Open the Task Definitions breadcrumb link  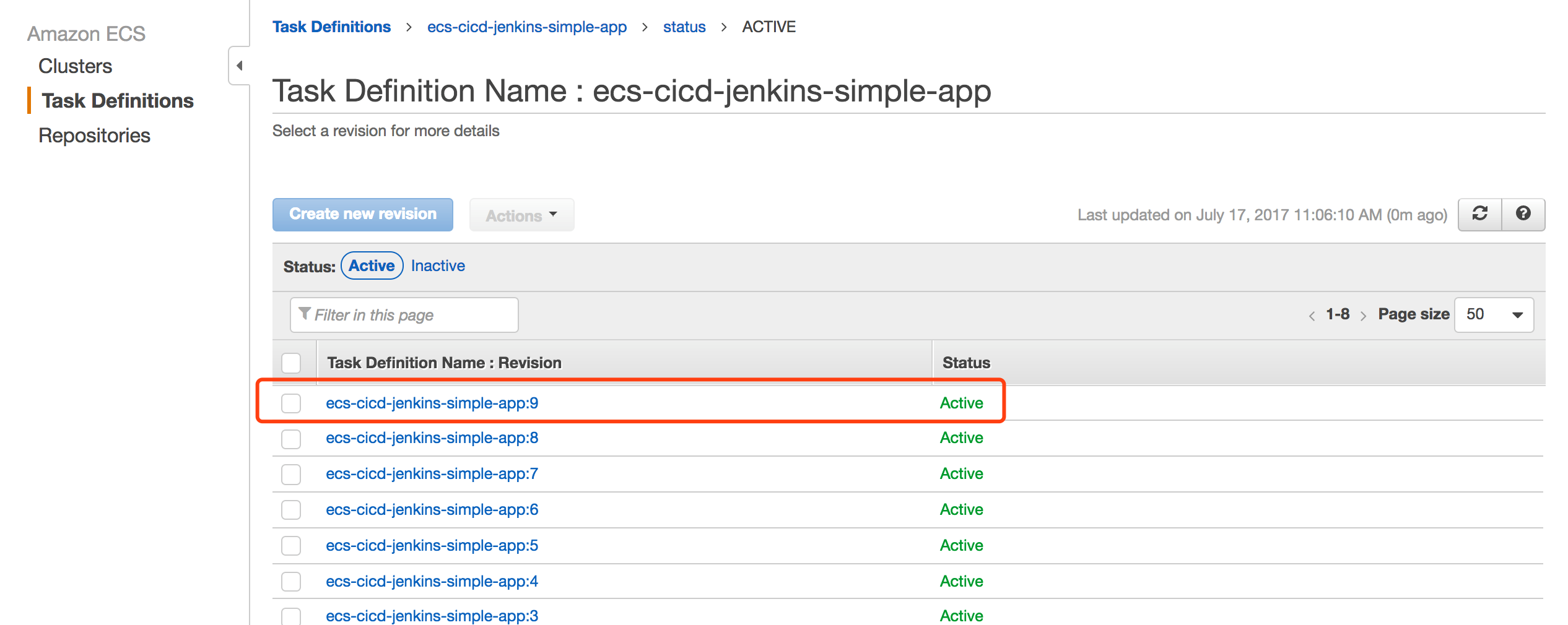click(x=331, y=27)
